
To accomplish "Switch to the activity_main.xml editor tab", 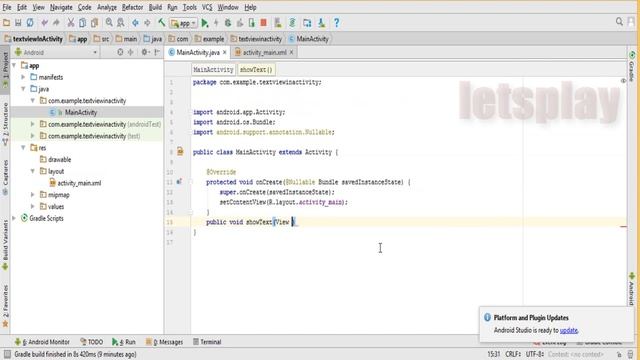I will (264, 52).
